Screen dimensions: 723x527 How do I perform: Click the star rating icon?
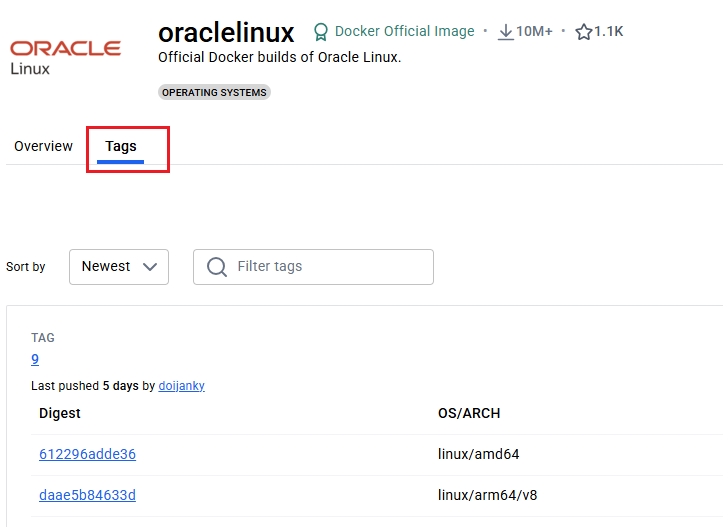click(584, 32)
